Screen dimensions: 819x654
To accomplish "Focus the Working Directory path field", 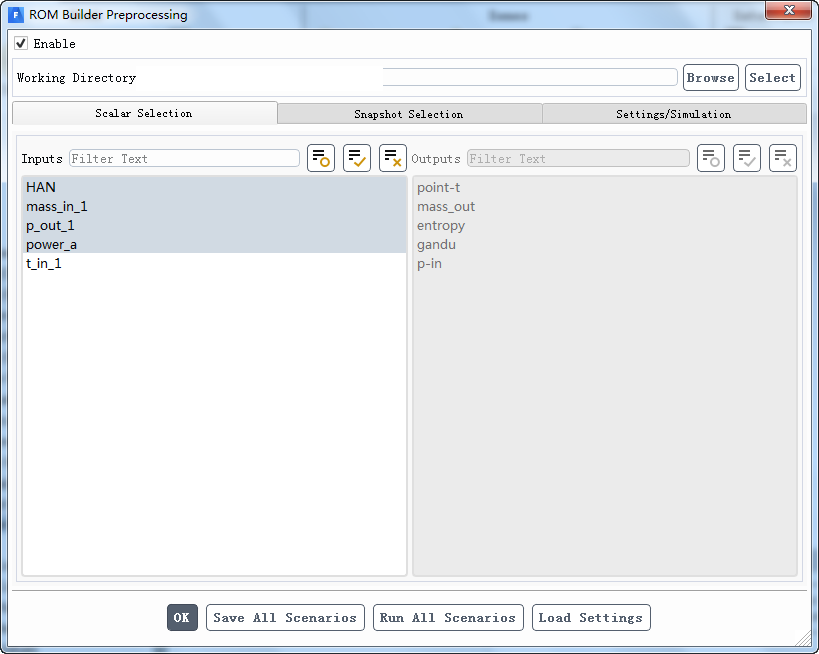I will click(x=530, y=77).
